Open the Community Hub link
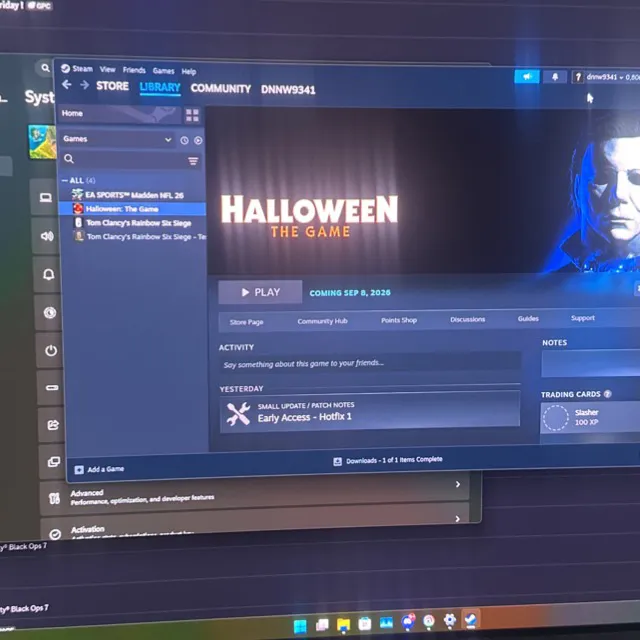The image size is (640, 640). click(x=322, y=321)
